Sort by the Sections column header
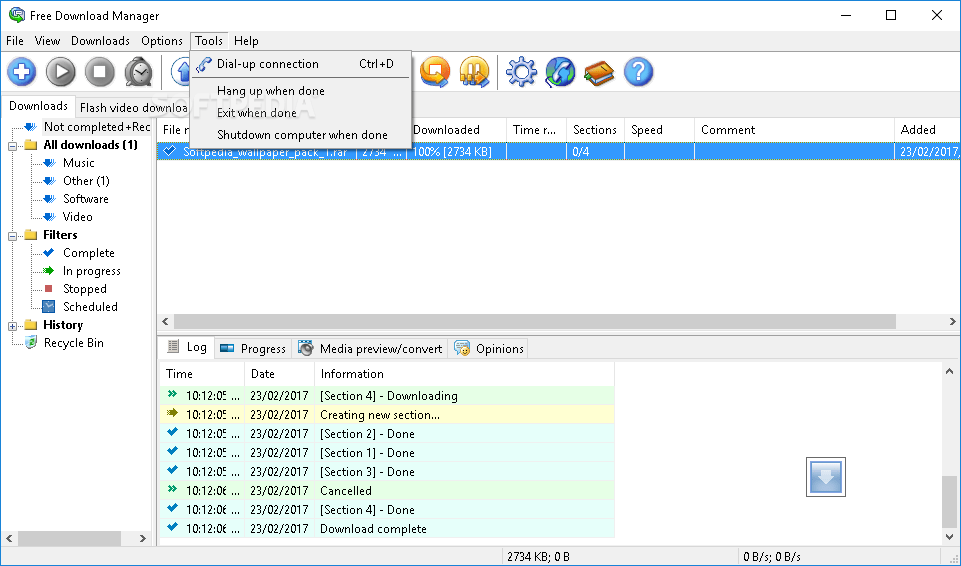This screenshot has width=961, height=566. pyautogui.click(x=595, y=130)
